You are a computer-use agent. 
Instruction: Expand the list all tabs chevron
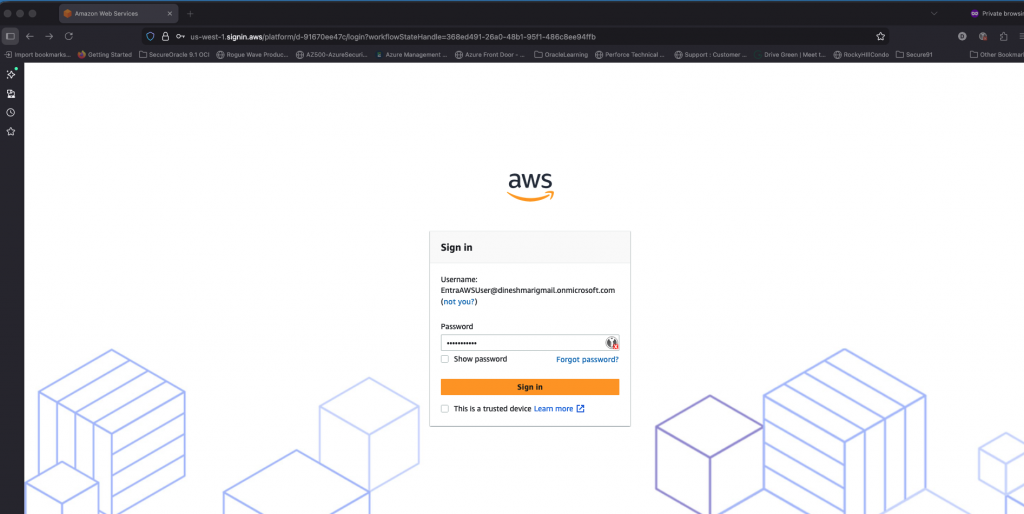pos(934,14)
